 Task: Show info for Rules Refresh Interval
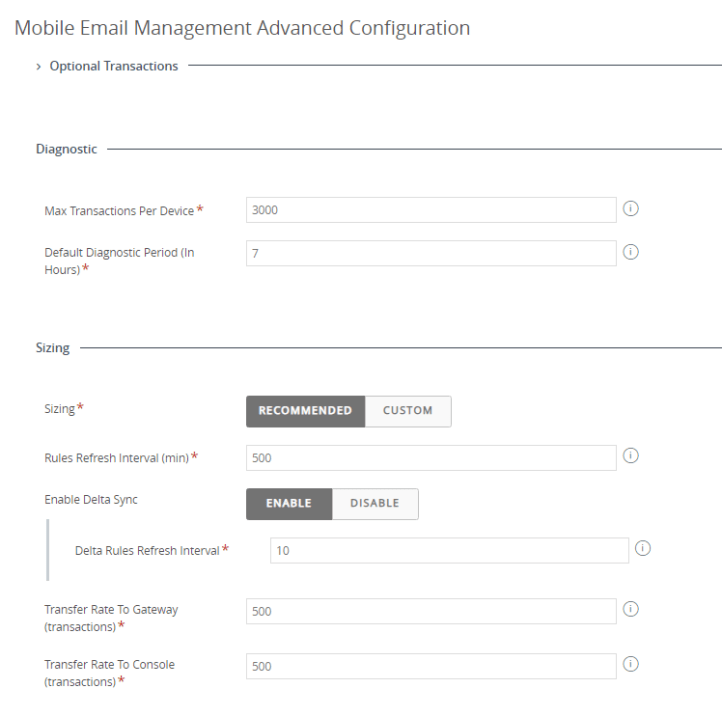tap(631, 456)
